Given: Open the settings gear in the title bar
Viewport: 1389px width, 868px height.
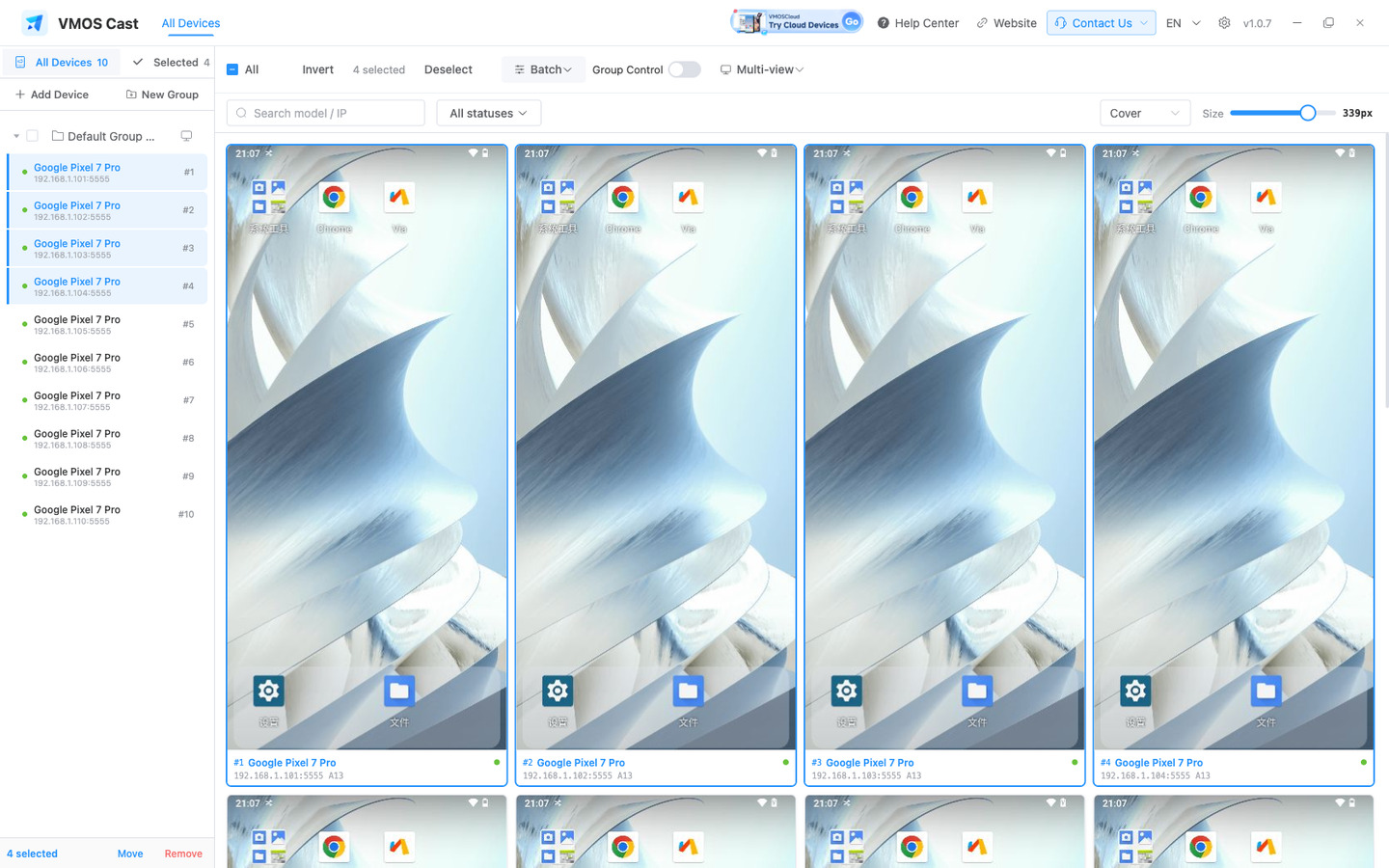Looking at the screenshot, I should tap(1224, 23).
